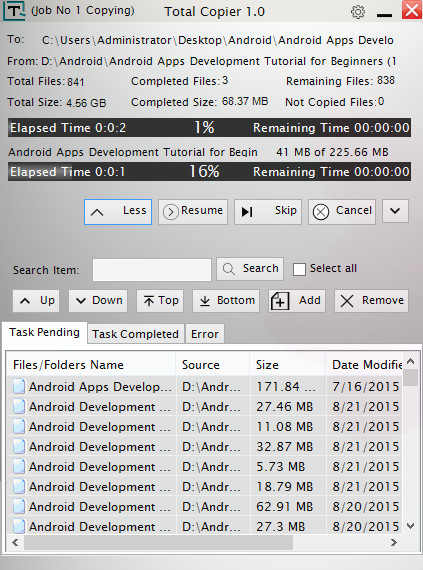Add files to the task list
The image size is (423, 570).
pyautogui.click(x=297, y=301)
